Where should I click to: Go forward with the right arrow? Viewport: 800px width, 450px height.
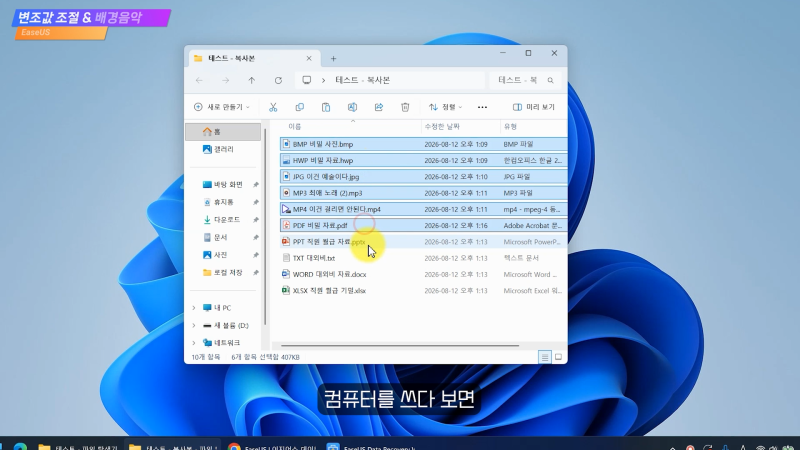[226, 80]
